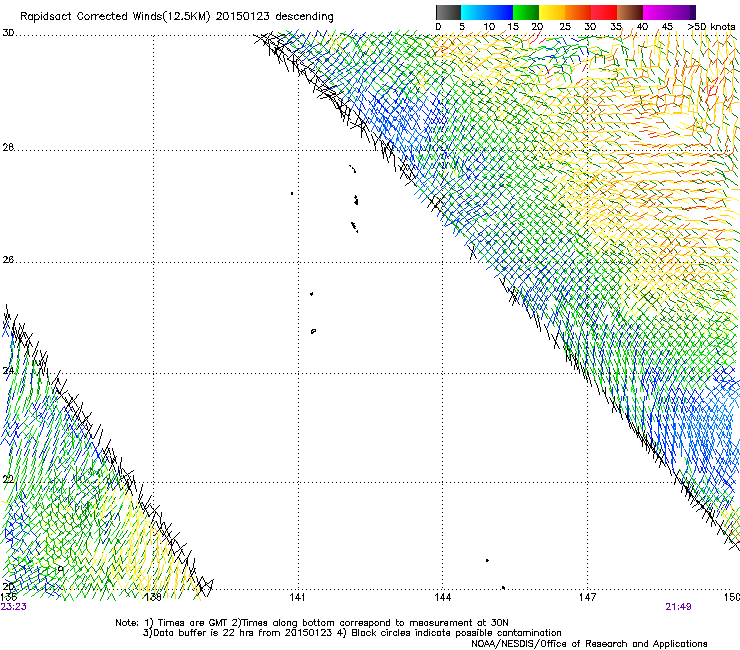Click the grey 0-5 knots legend swatch
740x650 pixels.
coord(448,12)
